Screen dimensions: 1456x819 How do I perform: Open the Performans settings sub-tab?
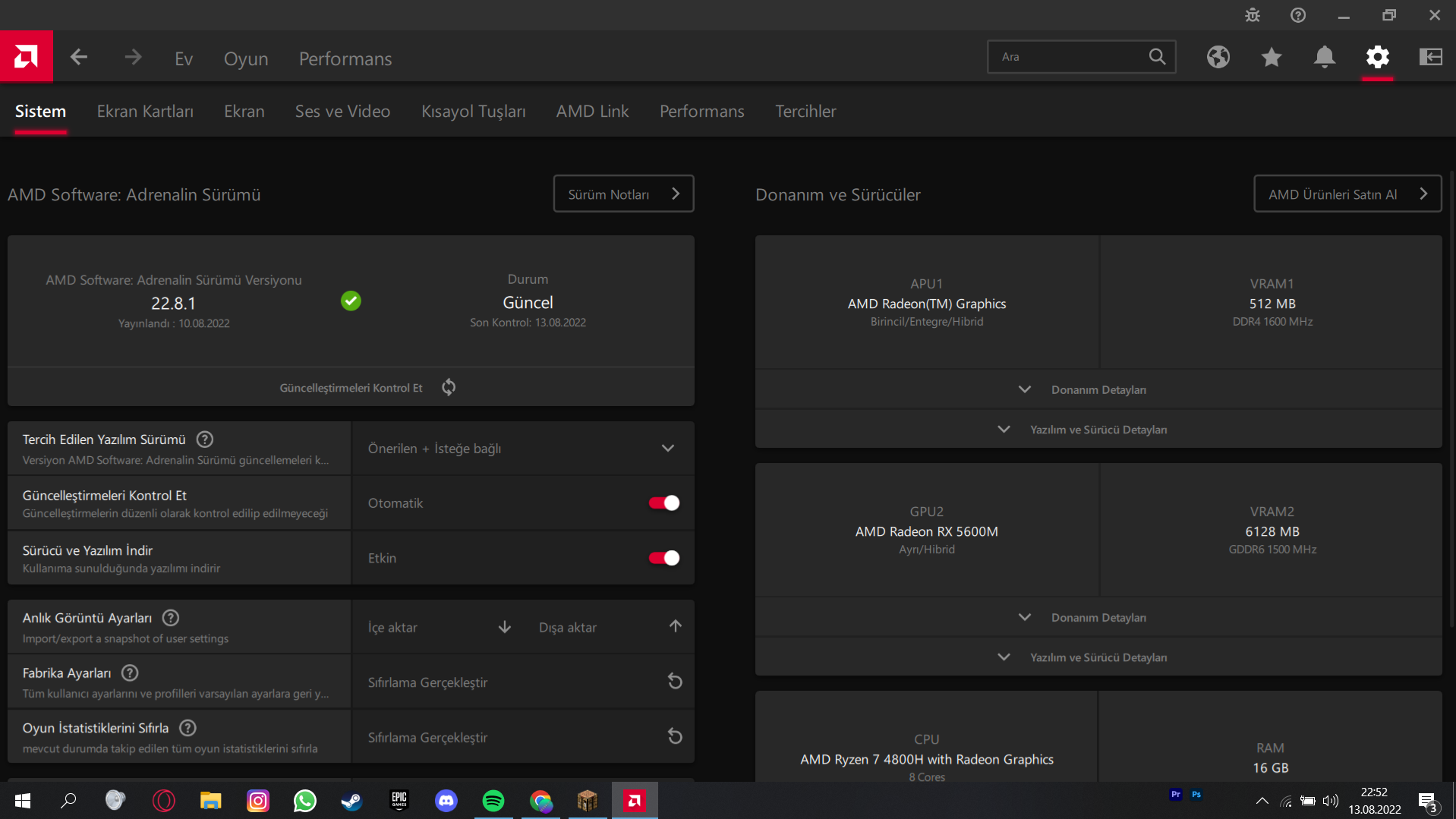point(701,112)
